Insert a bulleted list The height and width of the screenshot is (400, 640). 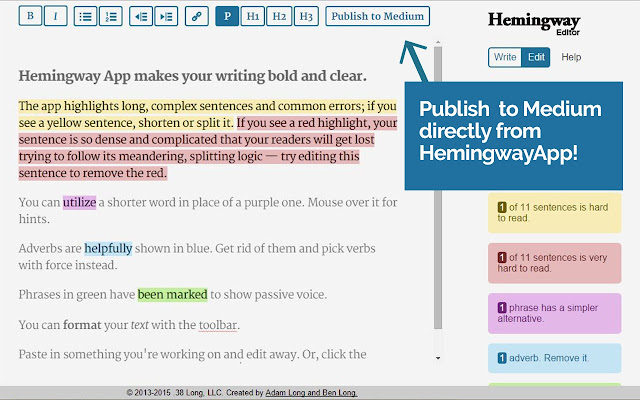point(85,16)
